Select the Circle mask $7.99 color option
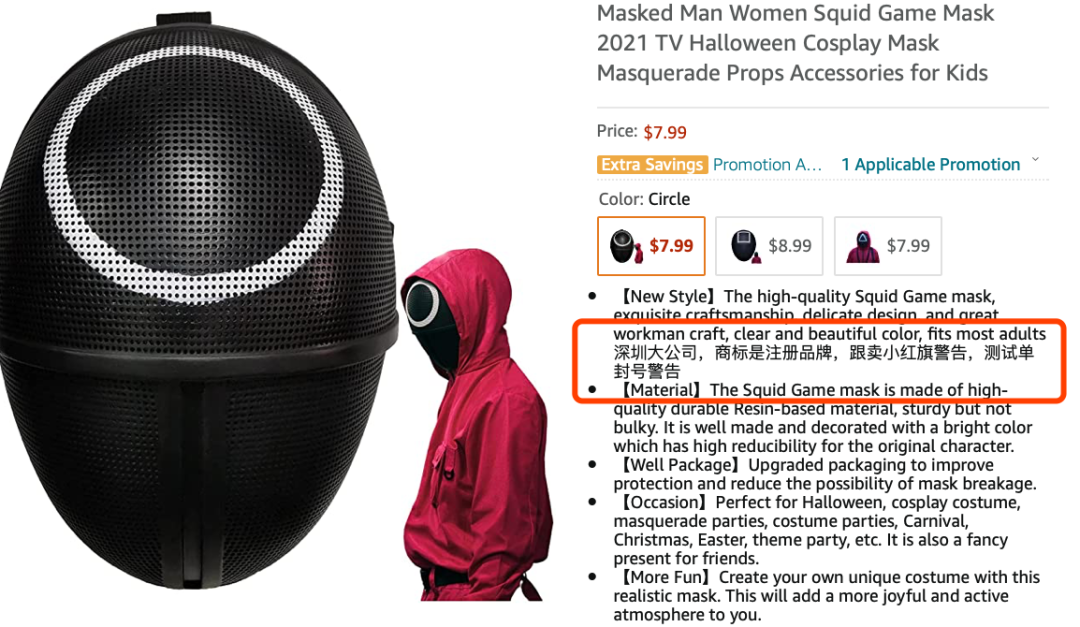Viewport: 1080px width, 627px height. click(x=651, y=246)
